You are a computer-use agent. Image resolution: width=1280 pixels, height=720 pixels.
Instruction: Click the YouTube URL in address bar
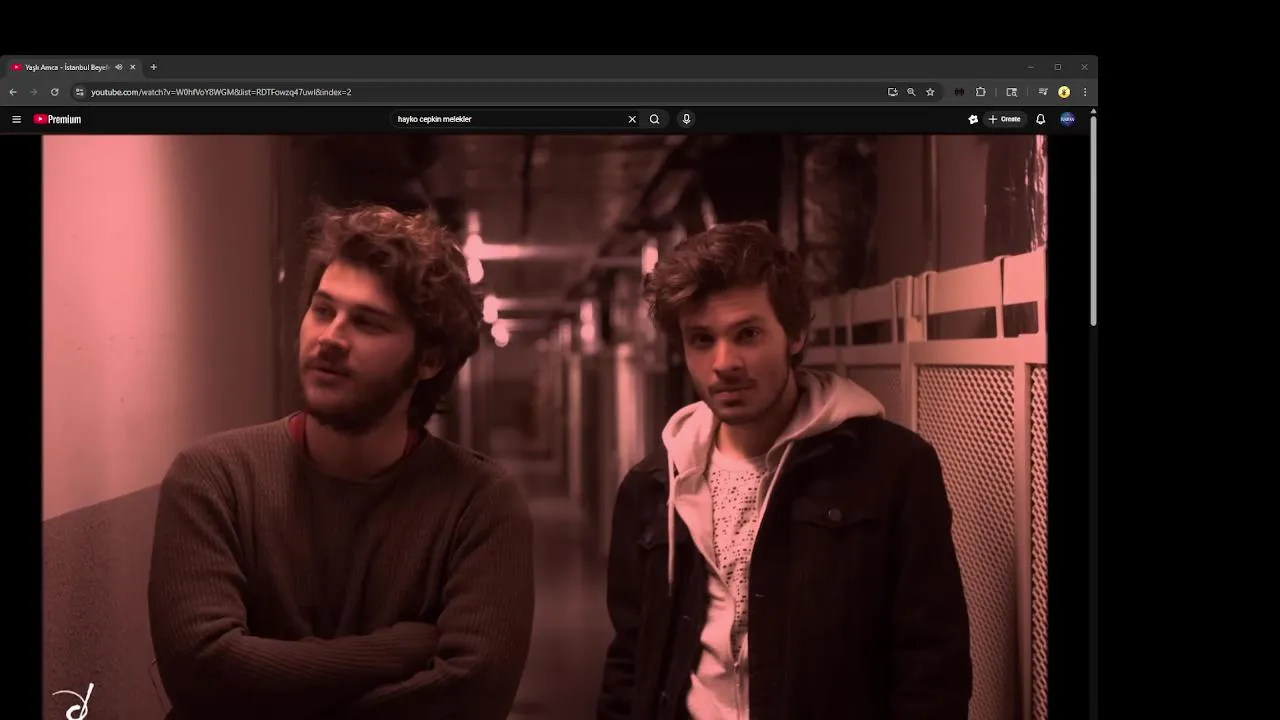click(221, 92)
